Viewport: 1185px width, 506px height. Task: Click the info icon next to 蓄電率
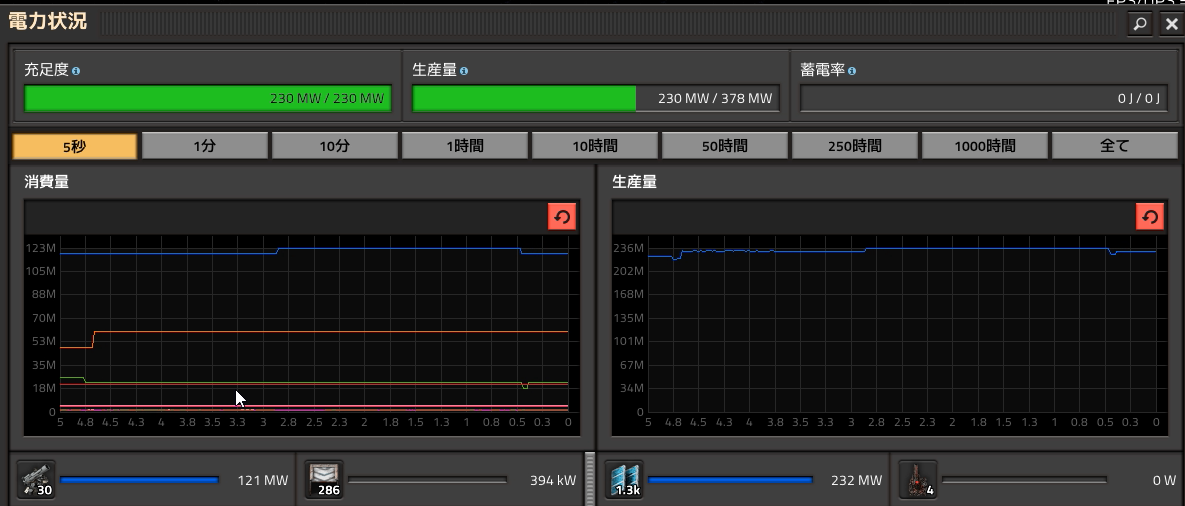[852, 71]
